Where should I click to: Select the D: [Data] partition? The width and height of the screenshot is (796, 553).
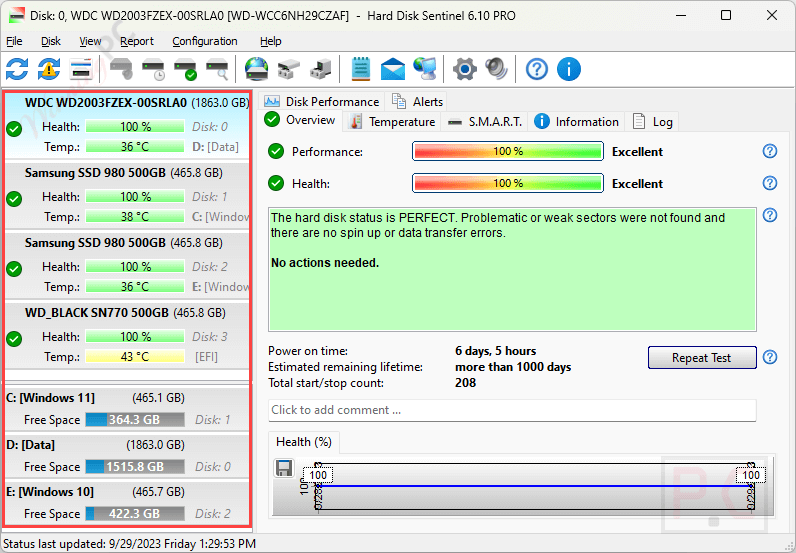(x=127, y=456)
